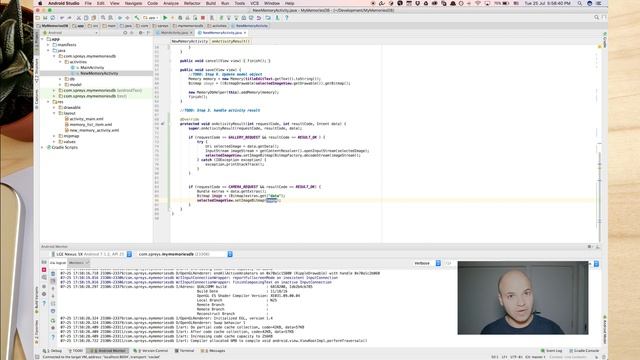Open the File menu
This screenshot has width=640, height=360.
click(88, 3)
